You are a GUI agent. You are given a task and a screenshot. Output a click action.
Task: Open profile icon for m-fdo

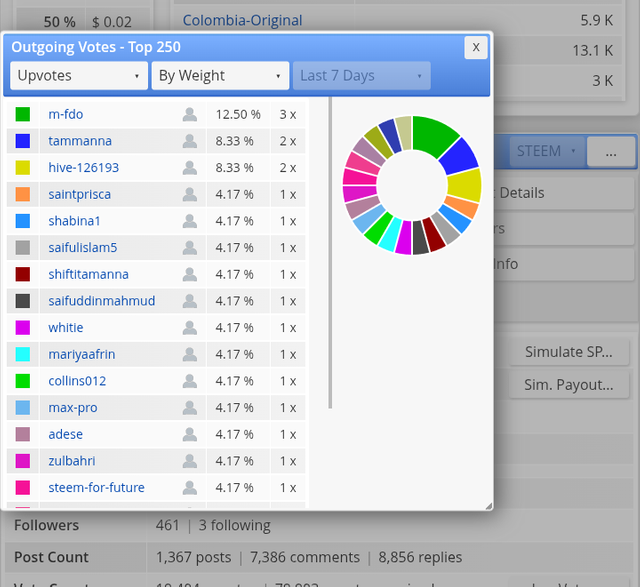190,114
